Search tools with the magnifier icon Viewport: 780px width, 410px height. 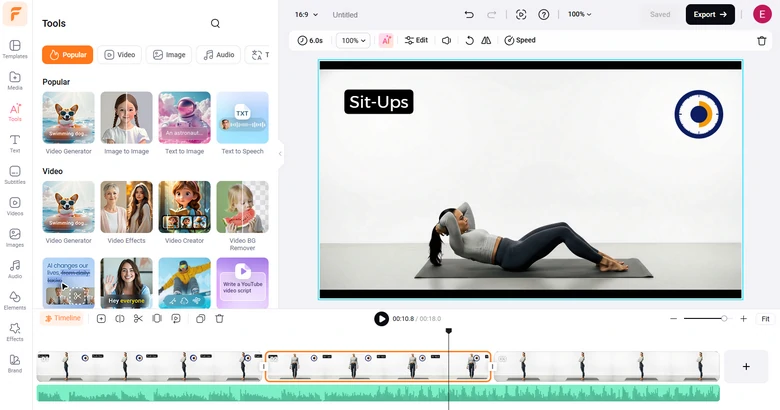pos(215,23)
